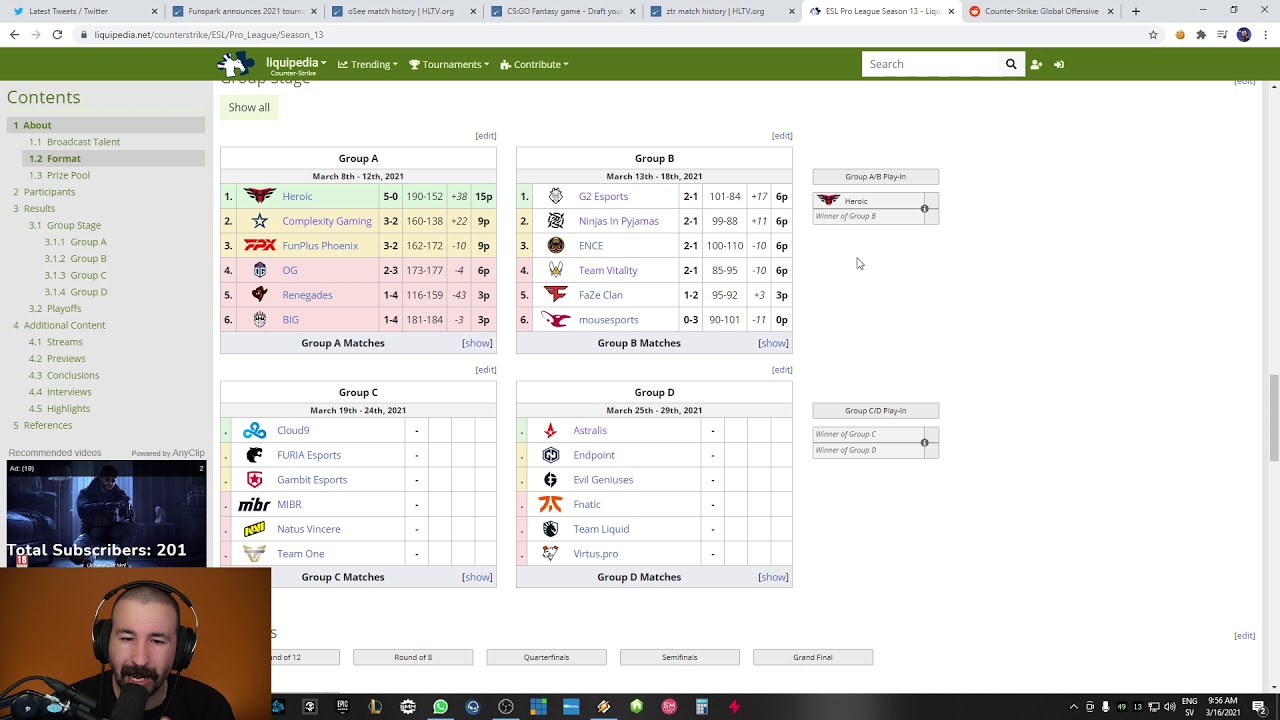This screenshot has width=1280, height=720.
Task: Play the recommended video thumbnail
Action: (106, 514)
